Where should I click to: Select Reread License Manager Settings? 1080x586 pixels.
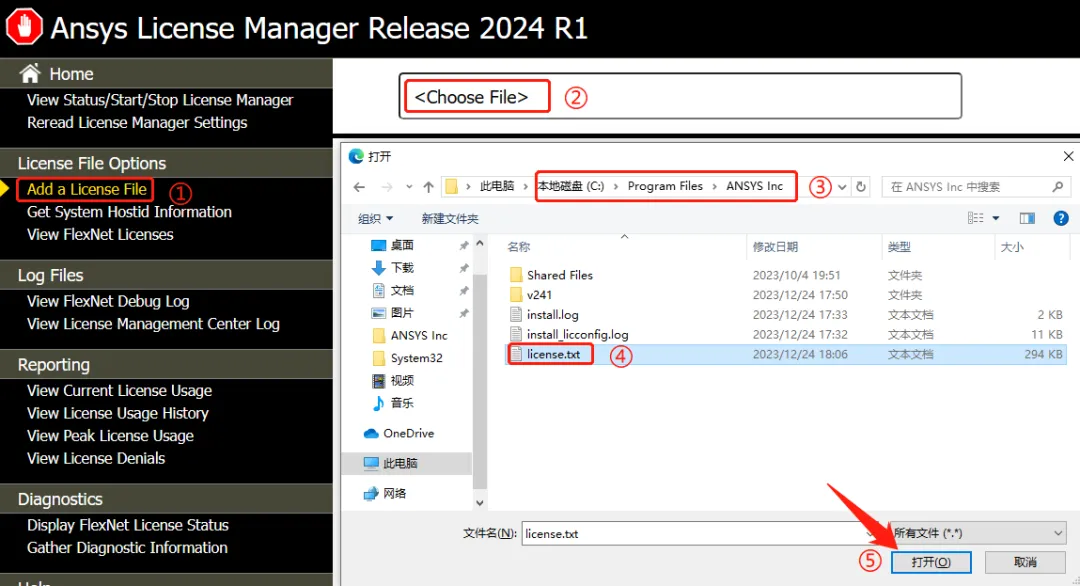click(x=137, y=123)
